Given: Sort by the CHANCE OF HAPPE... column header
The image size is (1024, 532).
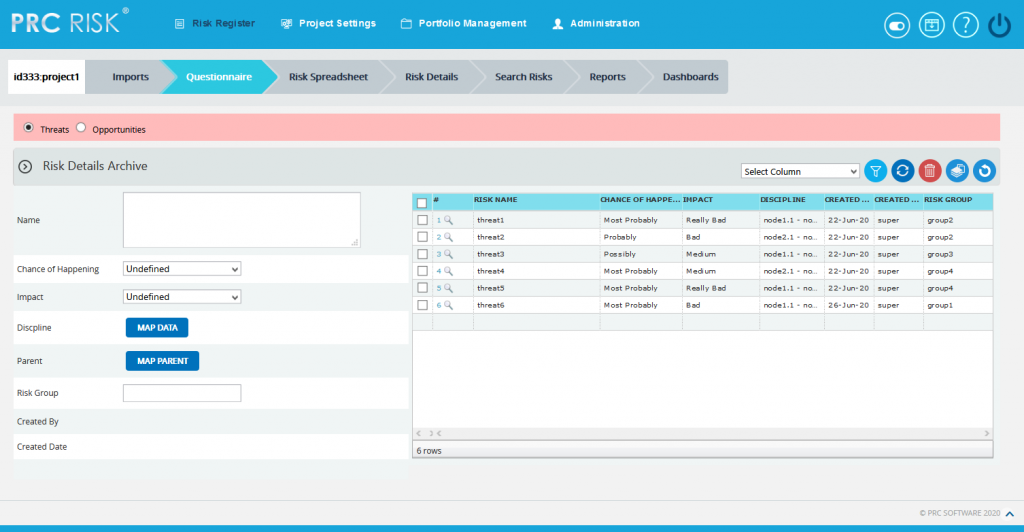Looking at the screenshot, I should (640, 200).
